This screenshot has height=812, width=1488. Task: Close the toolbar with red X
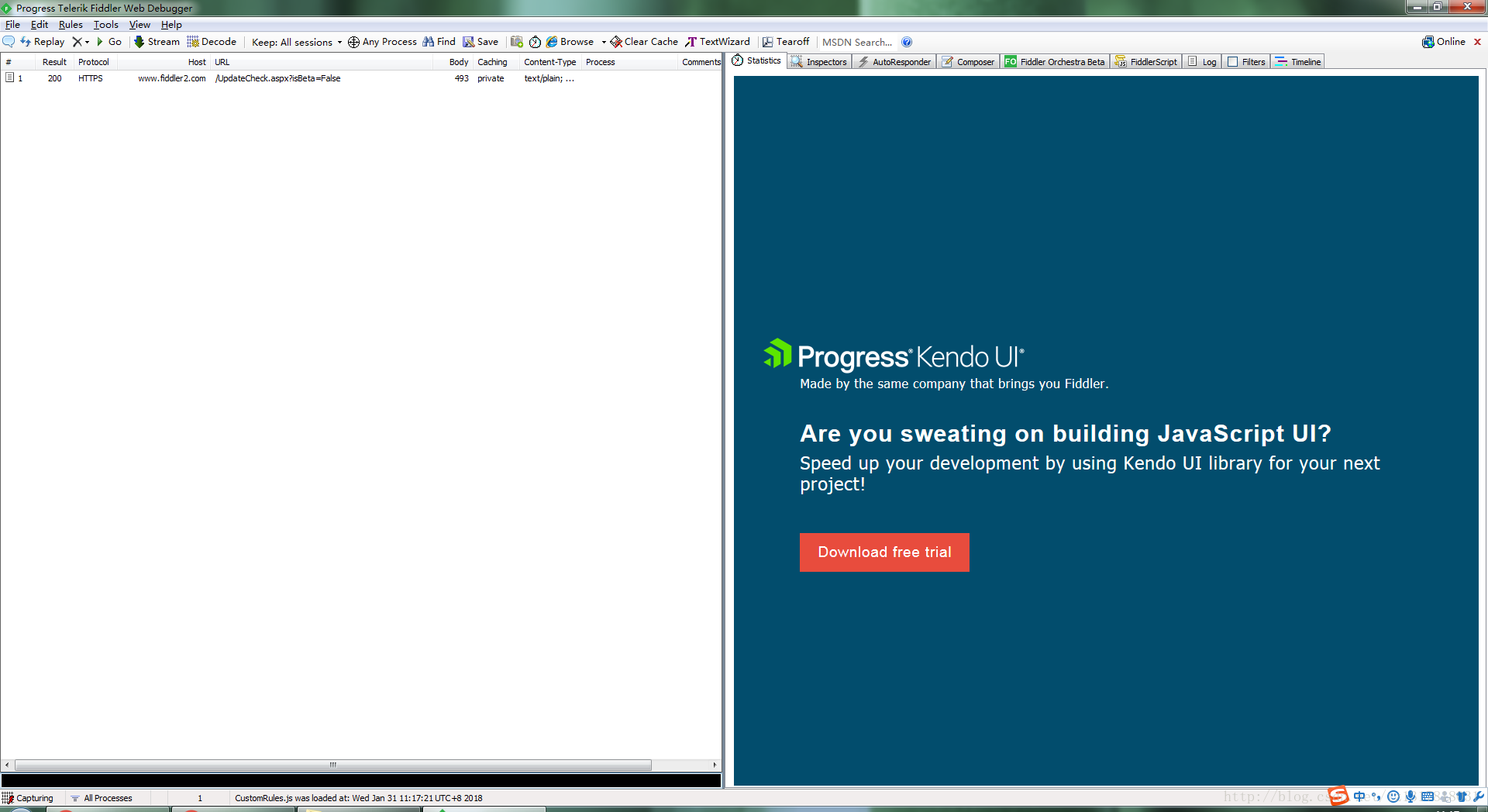click(1477, 42)
